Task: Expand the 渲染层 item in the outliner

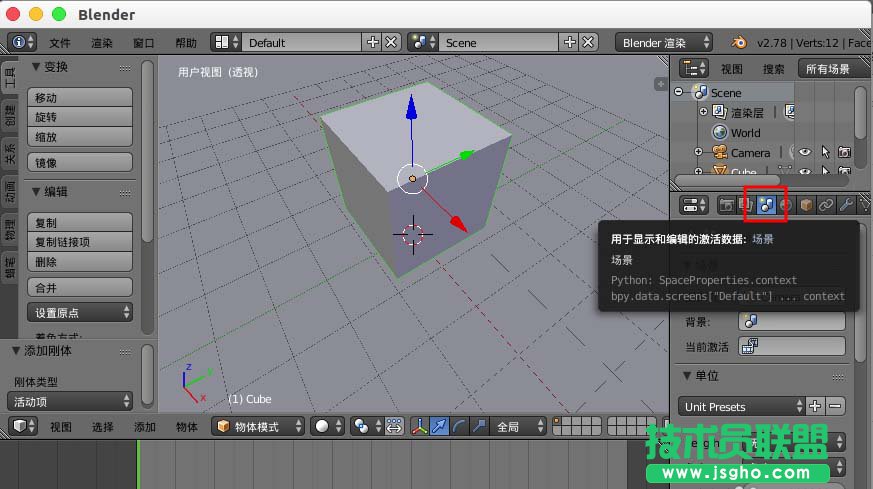Action: [x=703, y=111]
